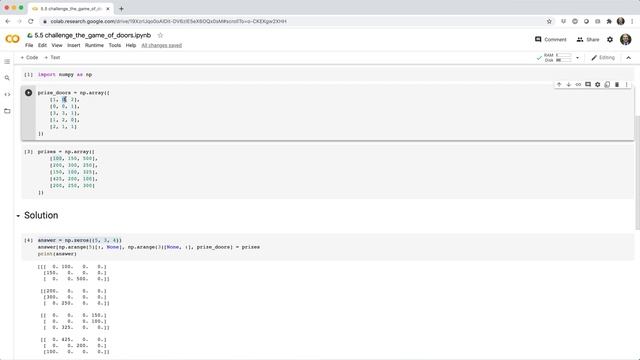The height and width of the screenshot is (360, 640).
Task: Close the Colab notebook browser tab
Action: point(108,9)
